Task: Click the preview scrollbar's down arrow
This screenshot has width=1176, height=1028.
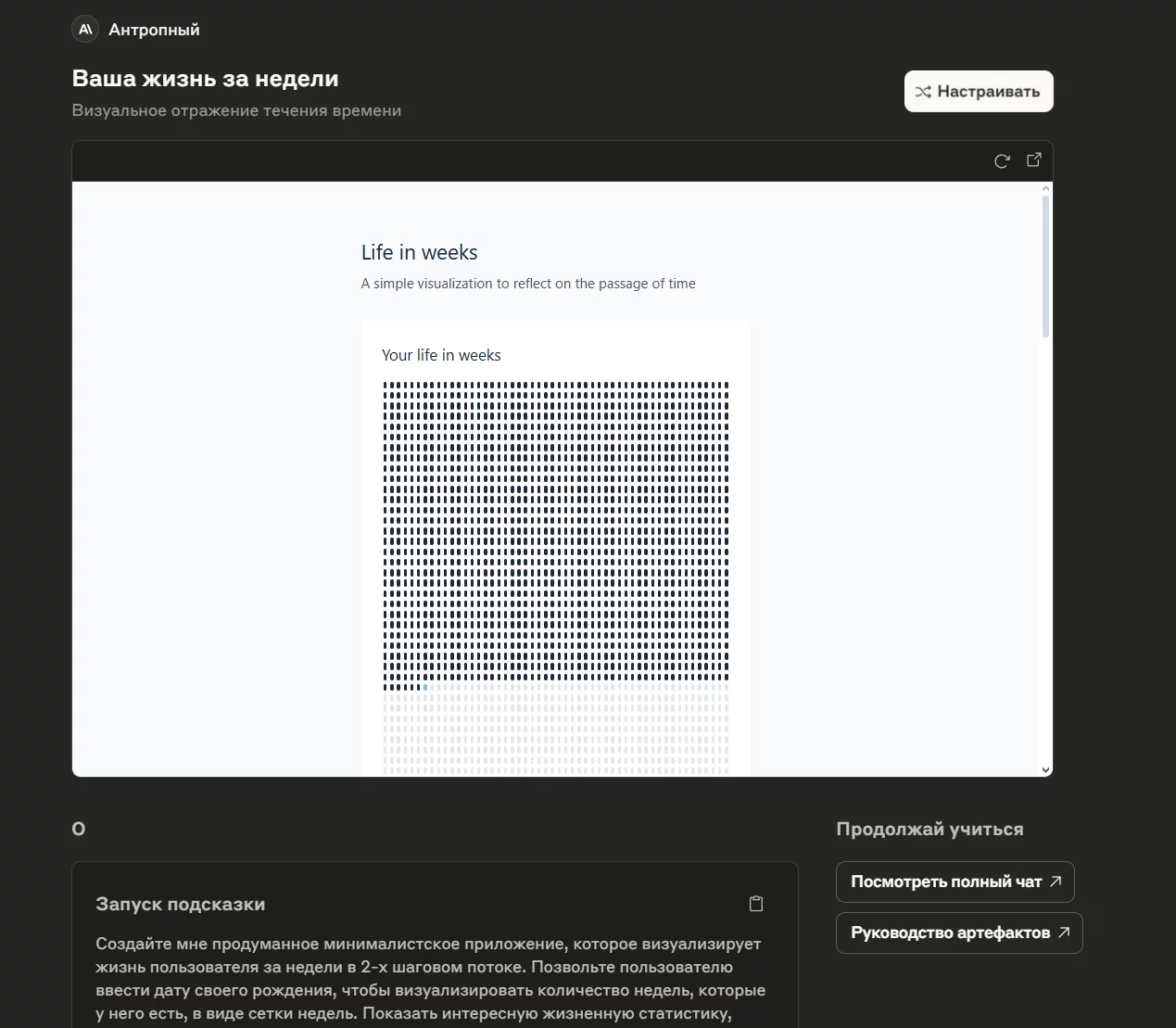Action: coord(1046,770)
